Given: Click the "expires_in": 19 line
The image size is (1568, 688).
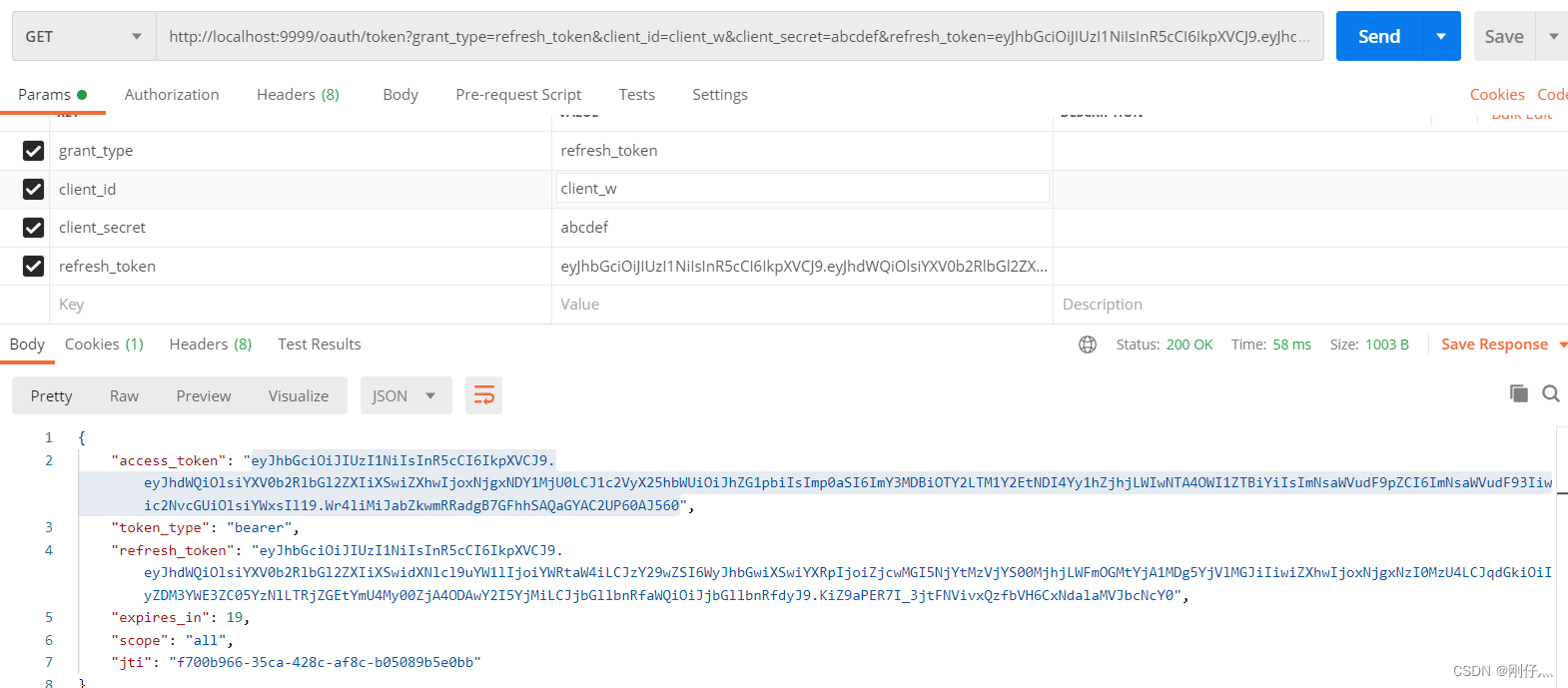Looking at the screenshot, I should (181, 618).
